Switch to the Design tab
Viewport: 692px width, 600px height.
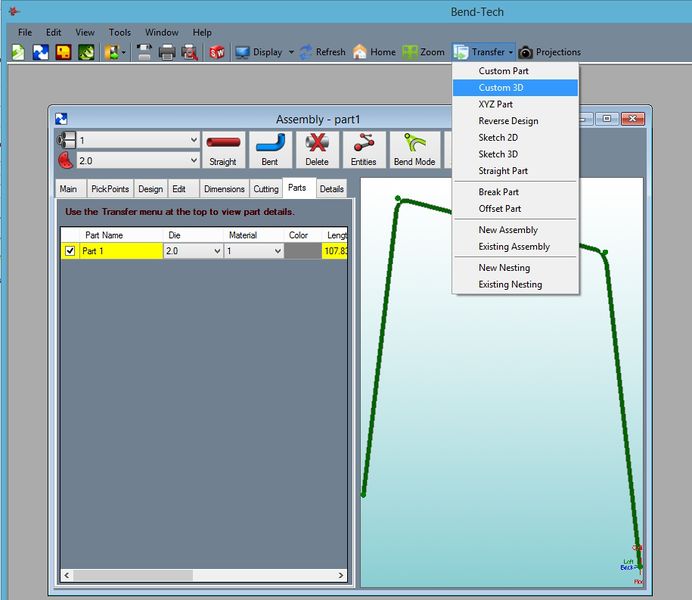(150, 189)
